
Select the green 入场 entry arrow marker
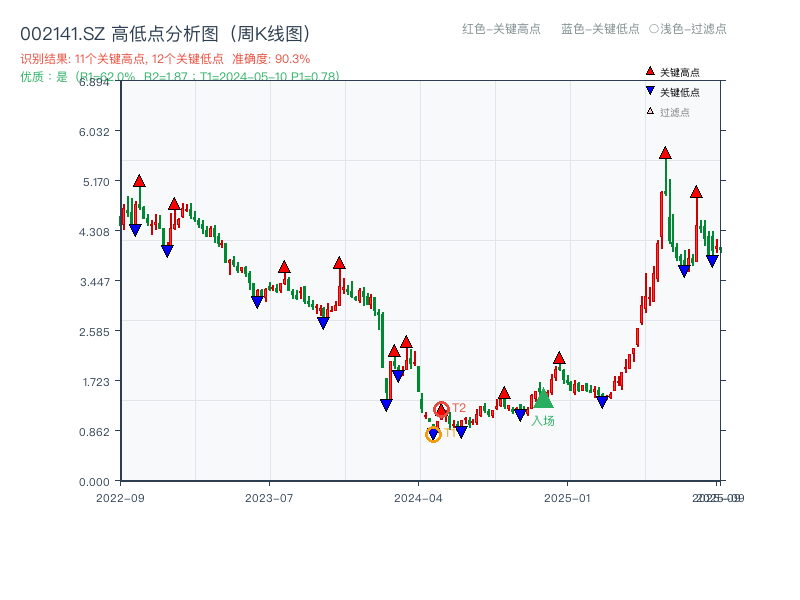pos(543,402)
